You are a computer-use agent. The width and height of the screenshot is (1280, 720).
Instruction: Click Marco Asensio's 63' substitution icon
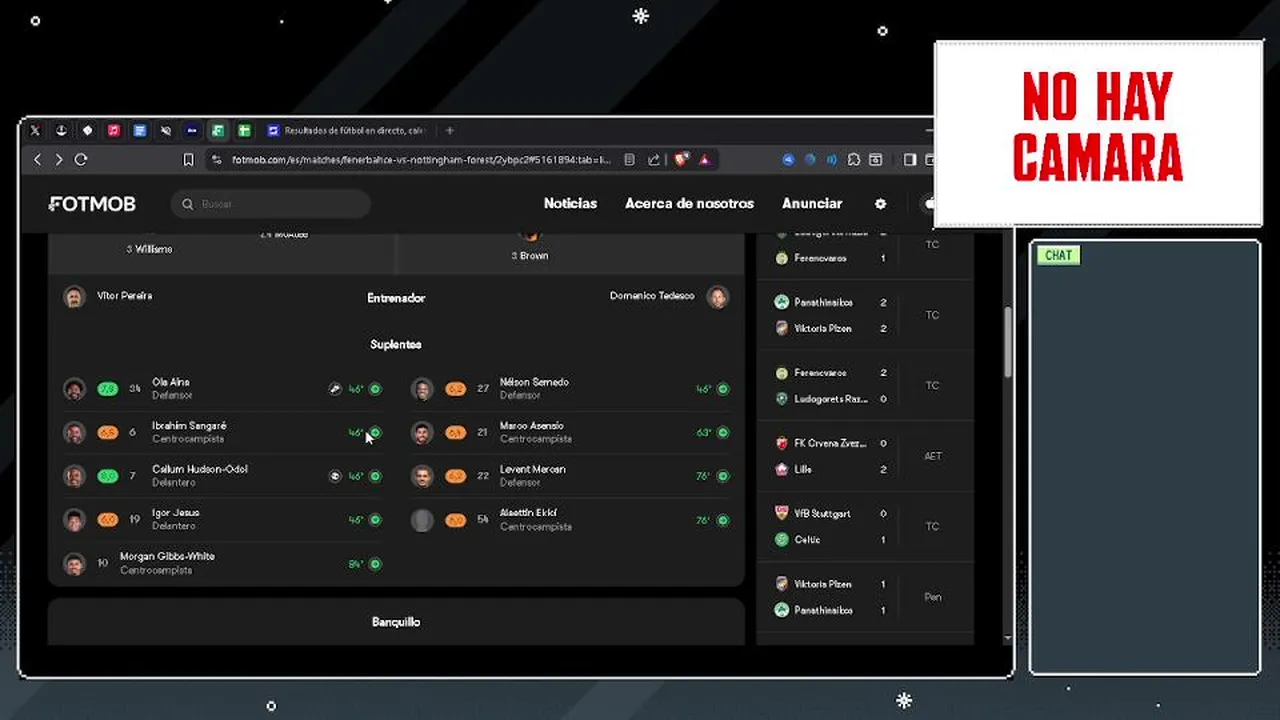coord(723,432)
